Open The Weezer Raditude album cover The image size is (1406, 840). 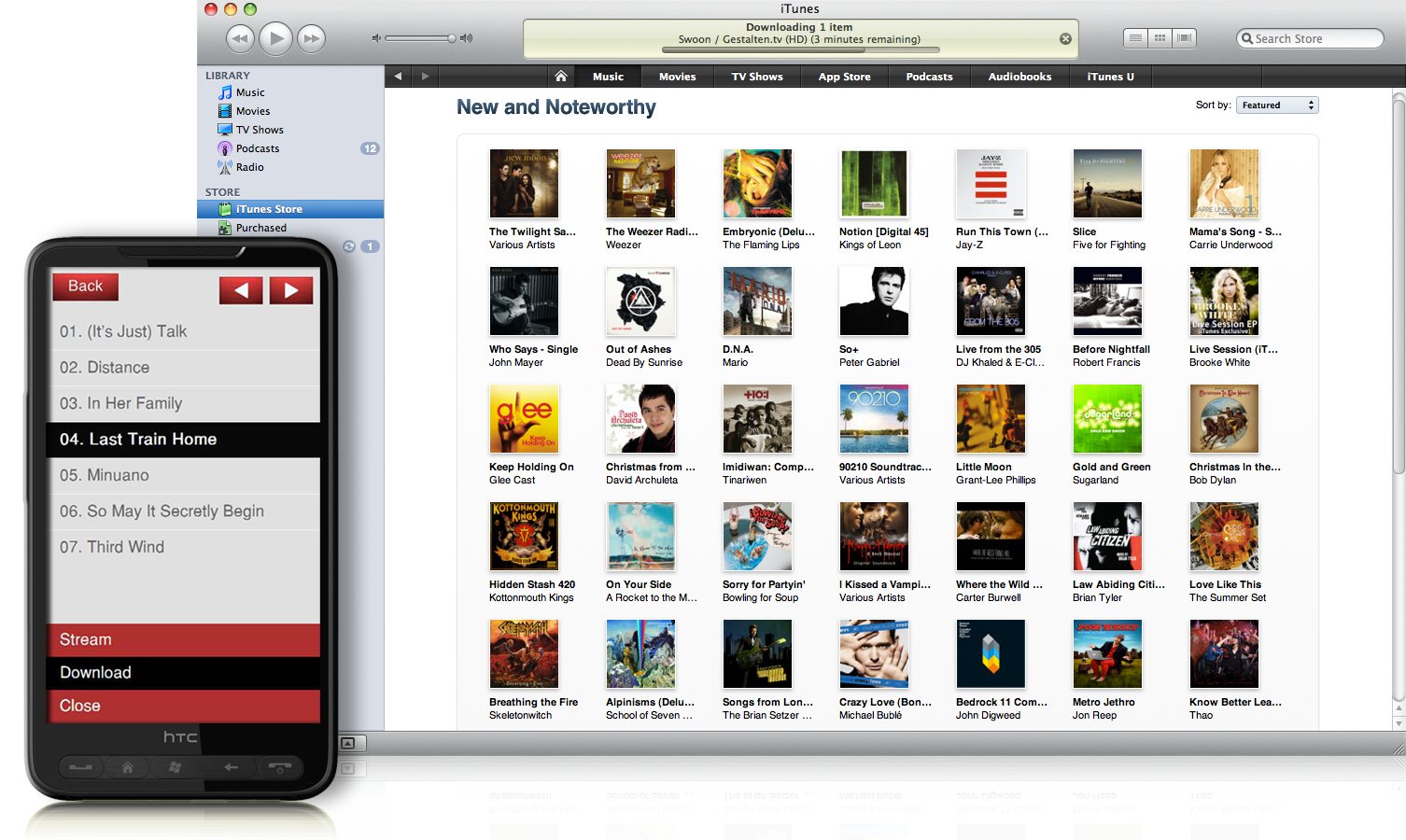(640, 184)
